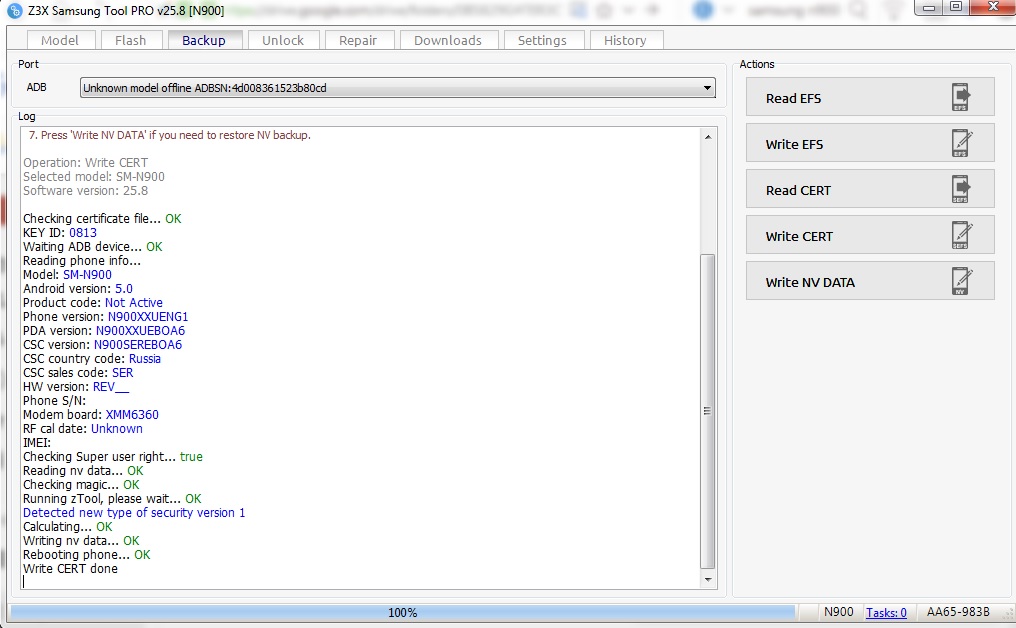Click the Read CERT phone icon
This screenshot has width=1016, height=628.
[x=960, y=189]
